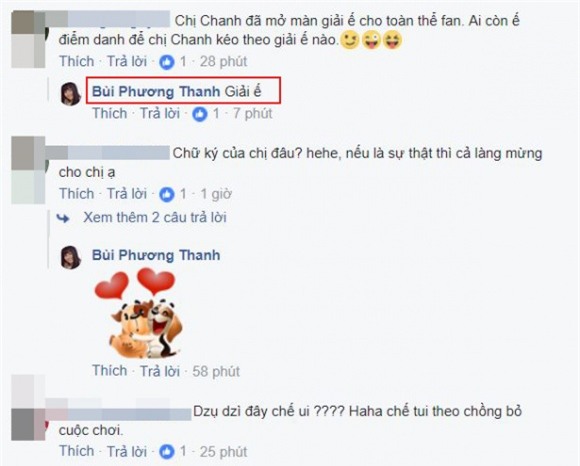Open Bùi Phương Thanh avatar above the dog sticker
Screen dimensions: 580x466
tap(70, 257)
